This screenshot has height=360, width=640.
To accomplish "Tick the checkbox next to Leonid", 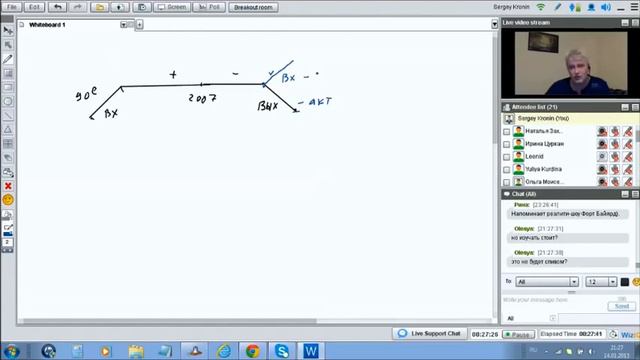I will click(x=507, y=157).
